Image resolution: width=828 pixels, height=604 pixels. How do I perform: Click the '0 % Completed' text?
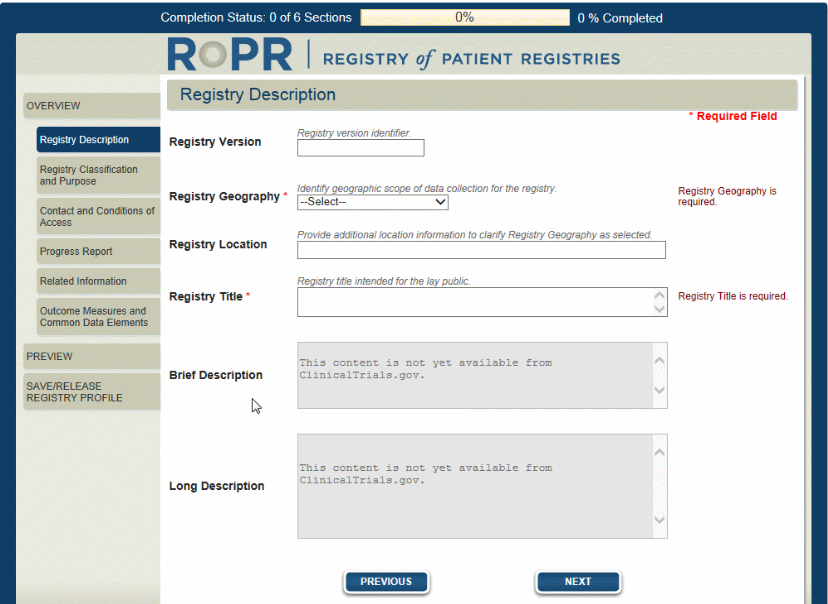click(620, 18)
